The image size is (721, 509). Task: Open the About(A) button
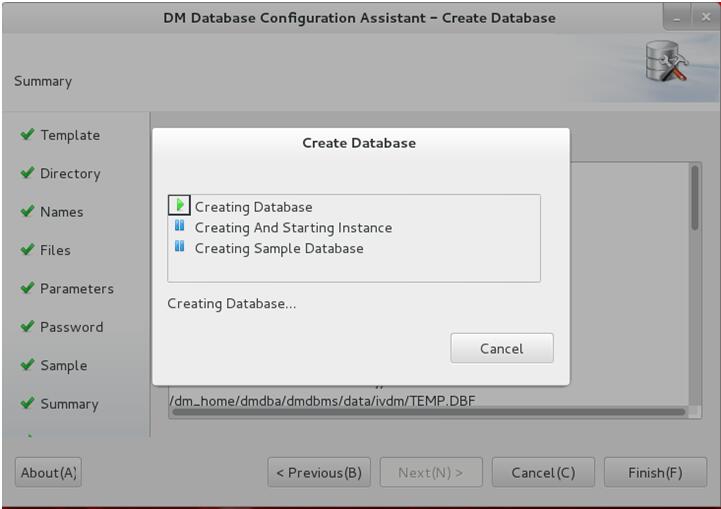pos(48,472)
